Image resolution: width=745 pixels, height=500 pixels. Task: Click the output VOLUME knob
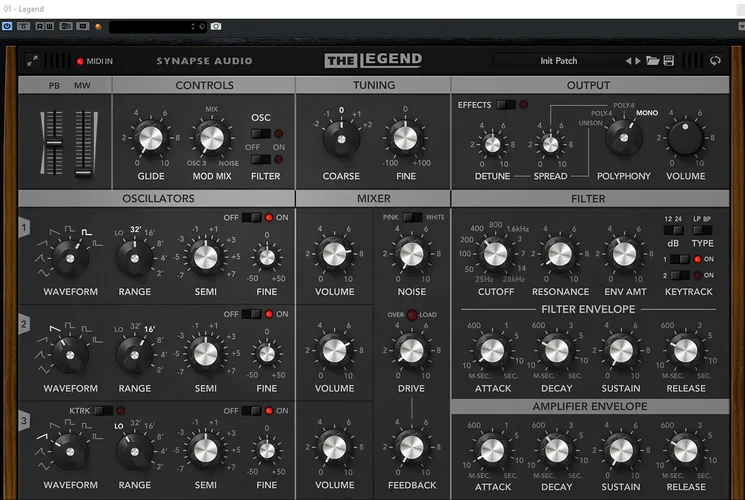point(685,138)
